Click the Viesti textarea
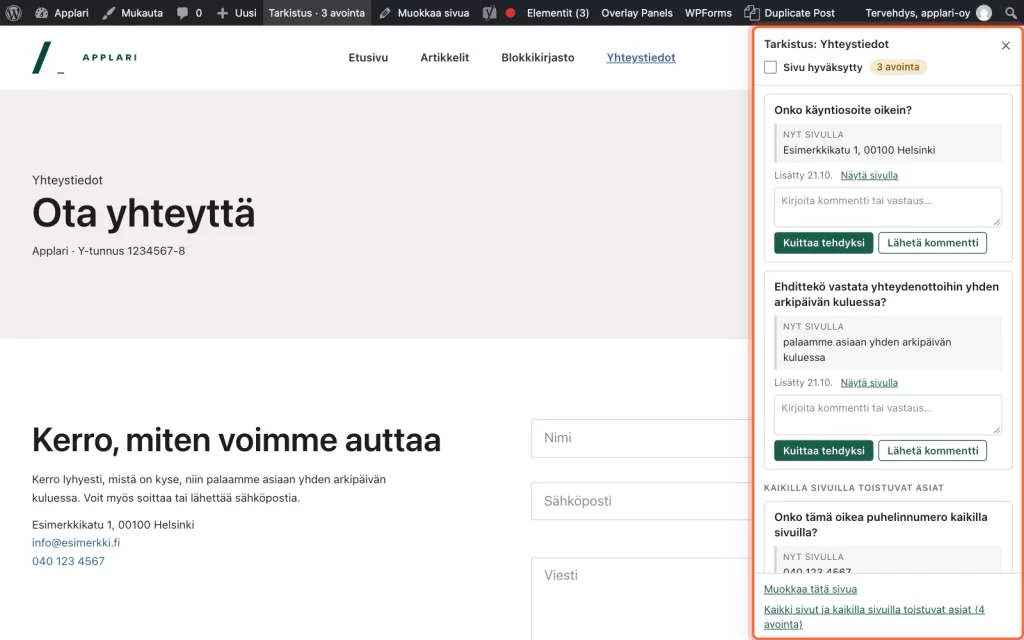 pyautogui.click(x=642, y=599)
